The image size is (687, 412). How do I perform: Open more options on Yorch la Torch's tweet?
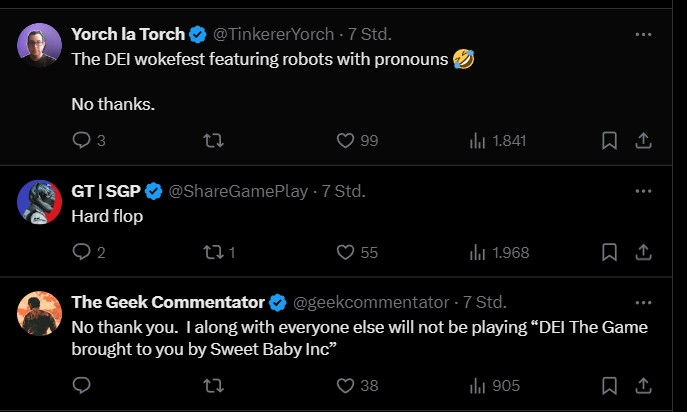click(x=644, y=33)
